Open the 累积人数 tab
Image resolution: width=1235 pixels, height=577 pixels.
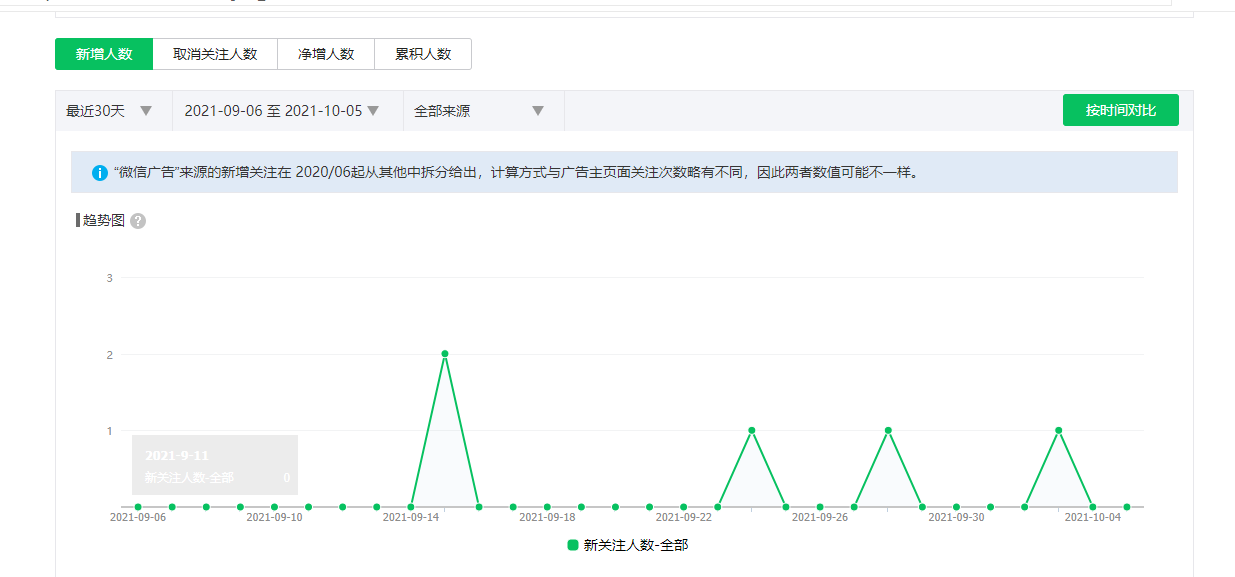pyautogui.click(x=423, y=54)
